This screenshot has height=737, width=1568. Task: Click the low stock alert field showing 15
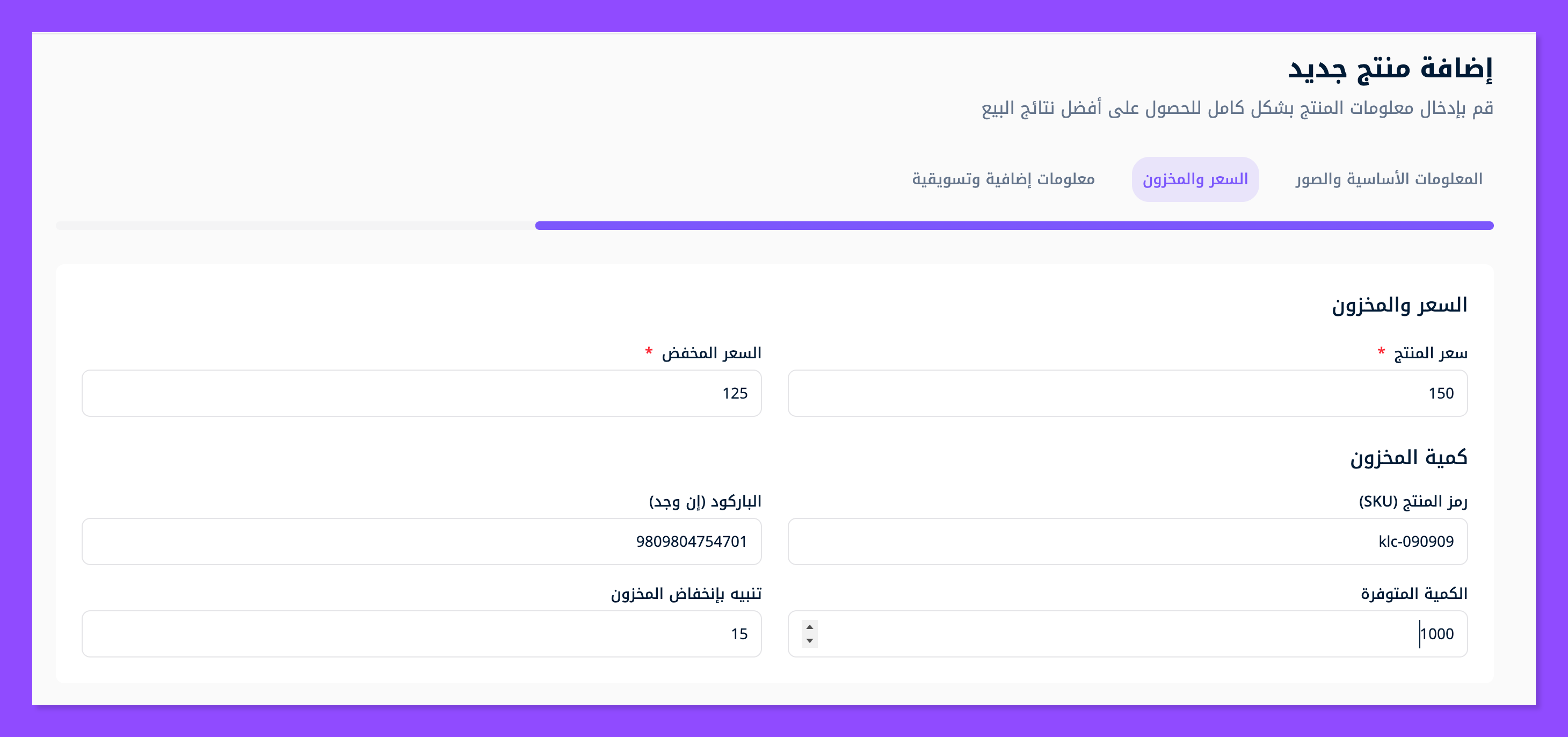click(421, 634)
